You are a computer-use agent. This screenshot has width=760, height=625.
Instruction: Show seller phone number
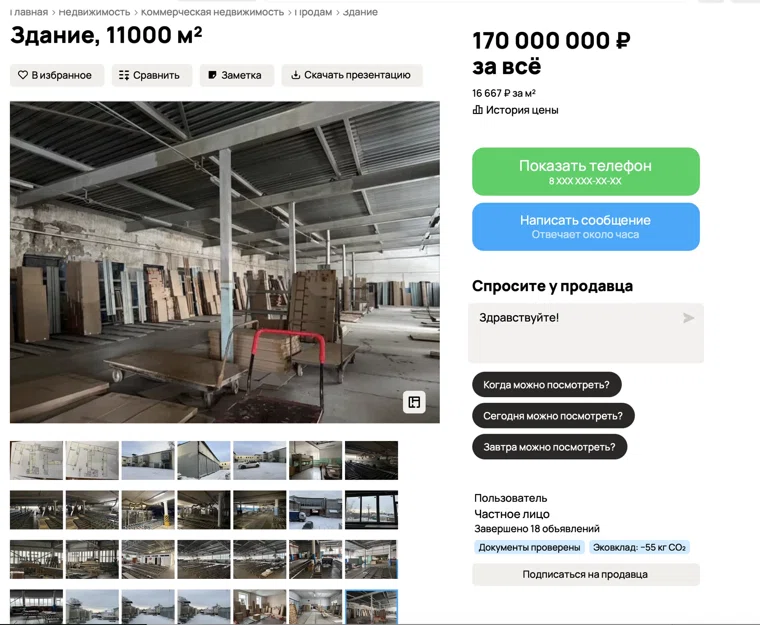(586, 171)
